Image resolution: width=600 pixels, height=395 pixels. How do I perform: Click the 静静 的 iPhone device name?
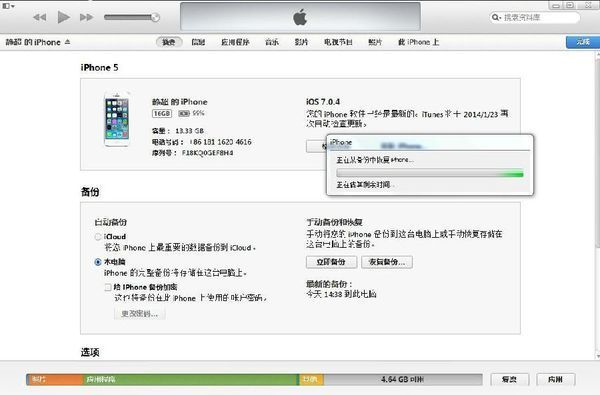click(x=33, y=42)
